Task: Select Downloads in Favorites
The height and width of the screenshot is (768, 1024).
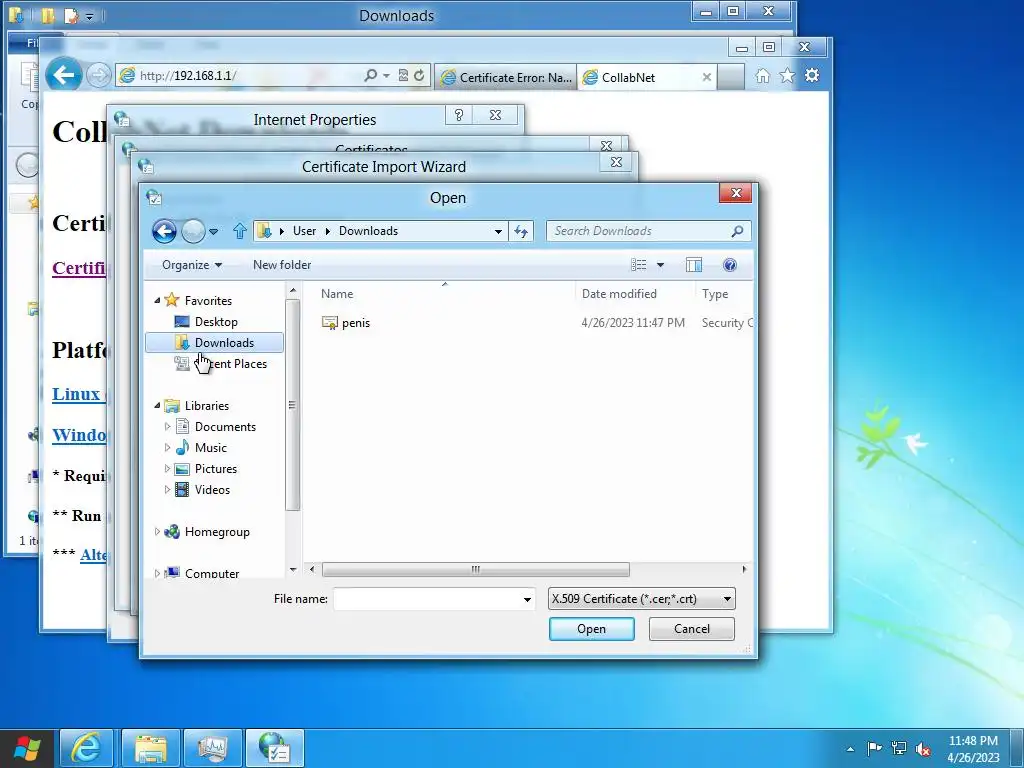Action: 214,343
